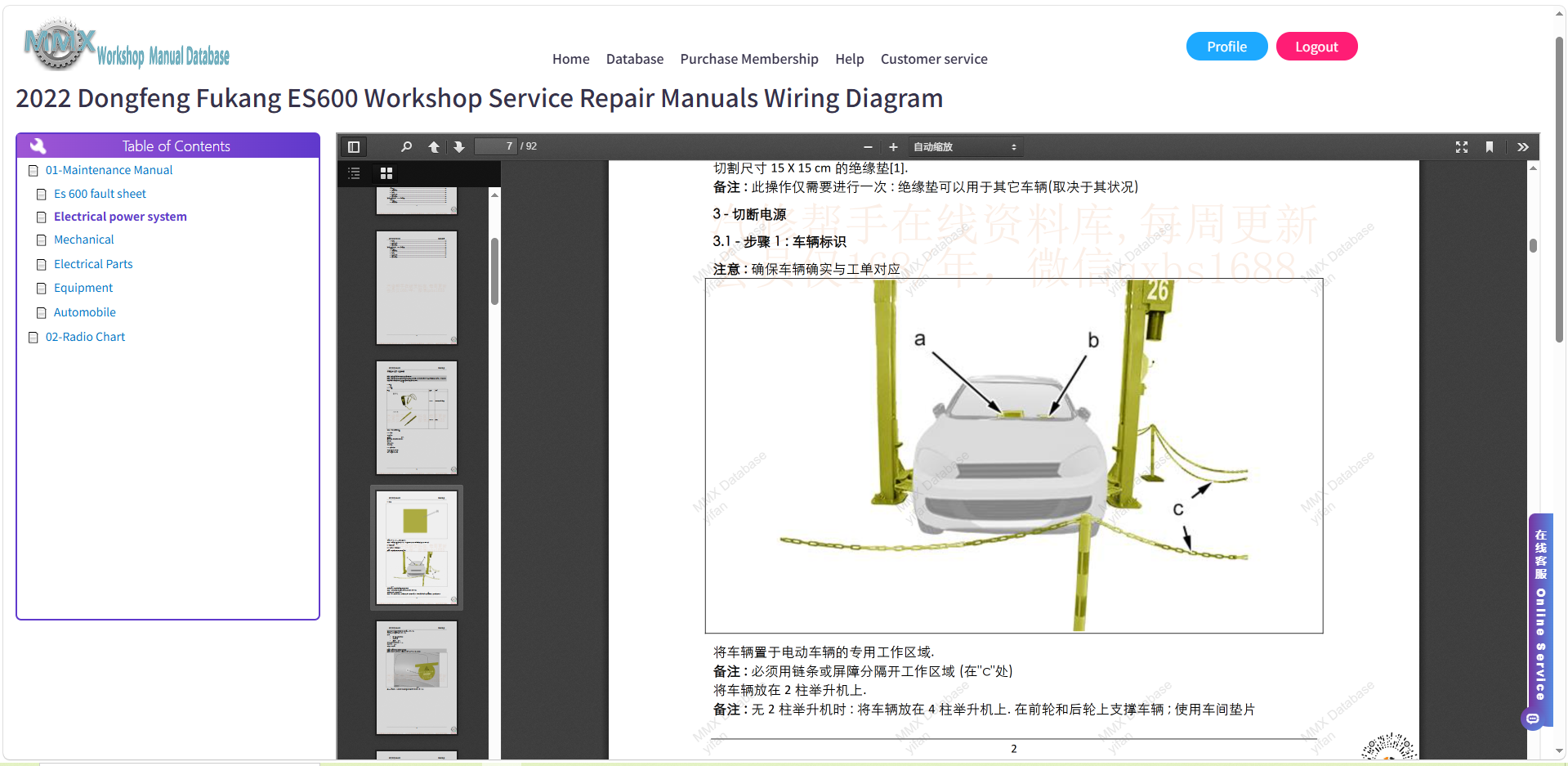Open the online service chat widget
Image resolution: width=1568 pixels, height=766 pixels.
point(1540,620)
